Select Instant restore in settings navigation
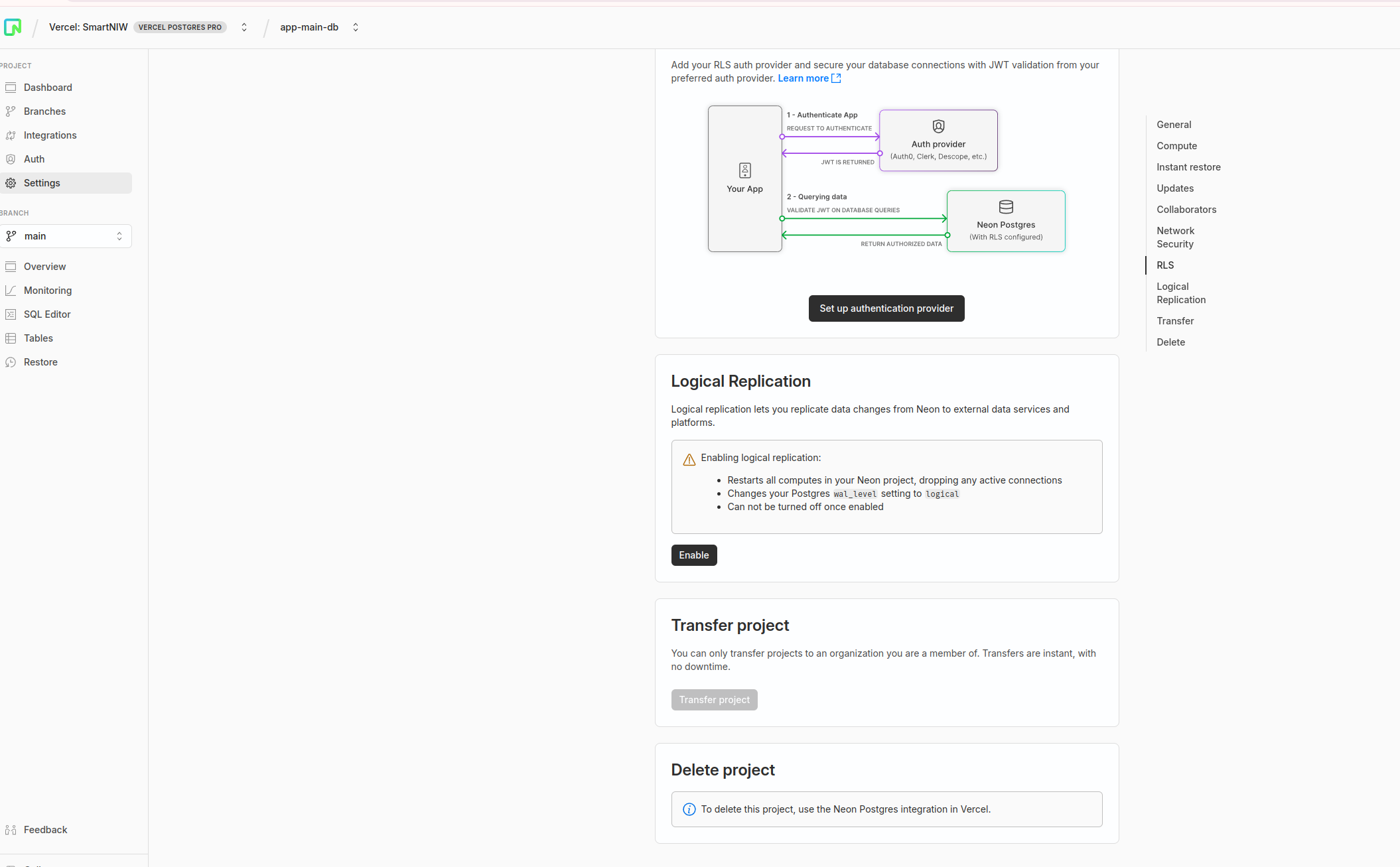Image resolution: width=1400 pixels, height=867 pixels. (x=1188, y=167)
